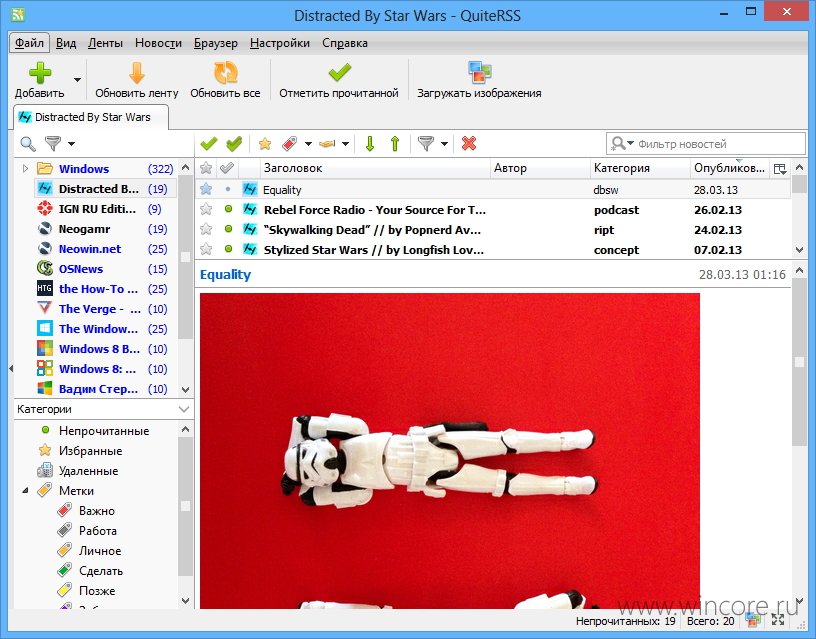
Task: Click the share news handshake icon
Action: [327, 144]
